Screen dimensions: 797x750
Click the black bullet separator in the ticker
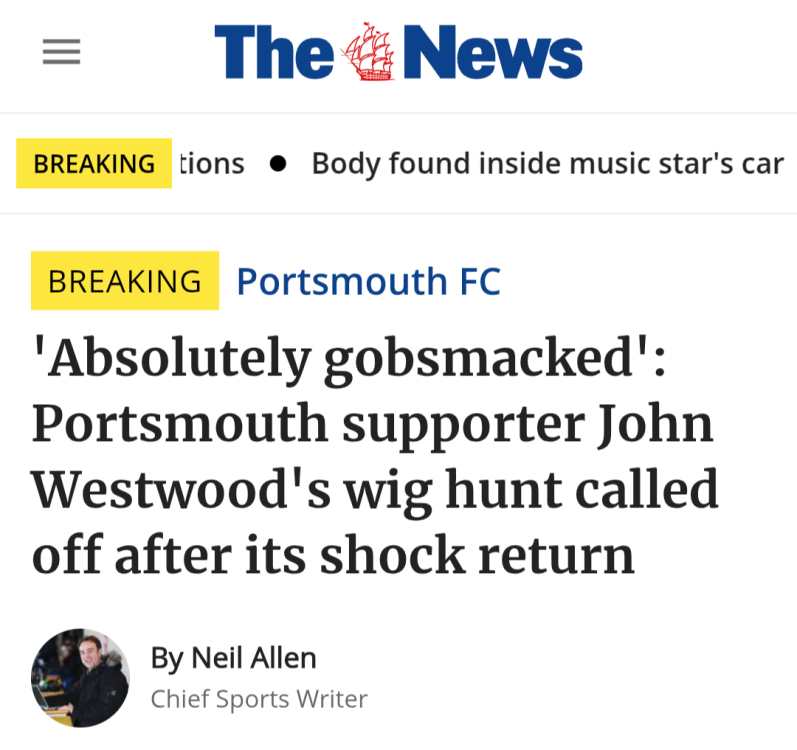278,164
